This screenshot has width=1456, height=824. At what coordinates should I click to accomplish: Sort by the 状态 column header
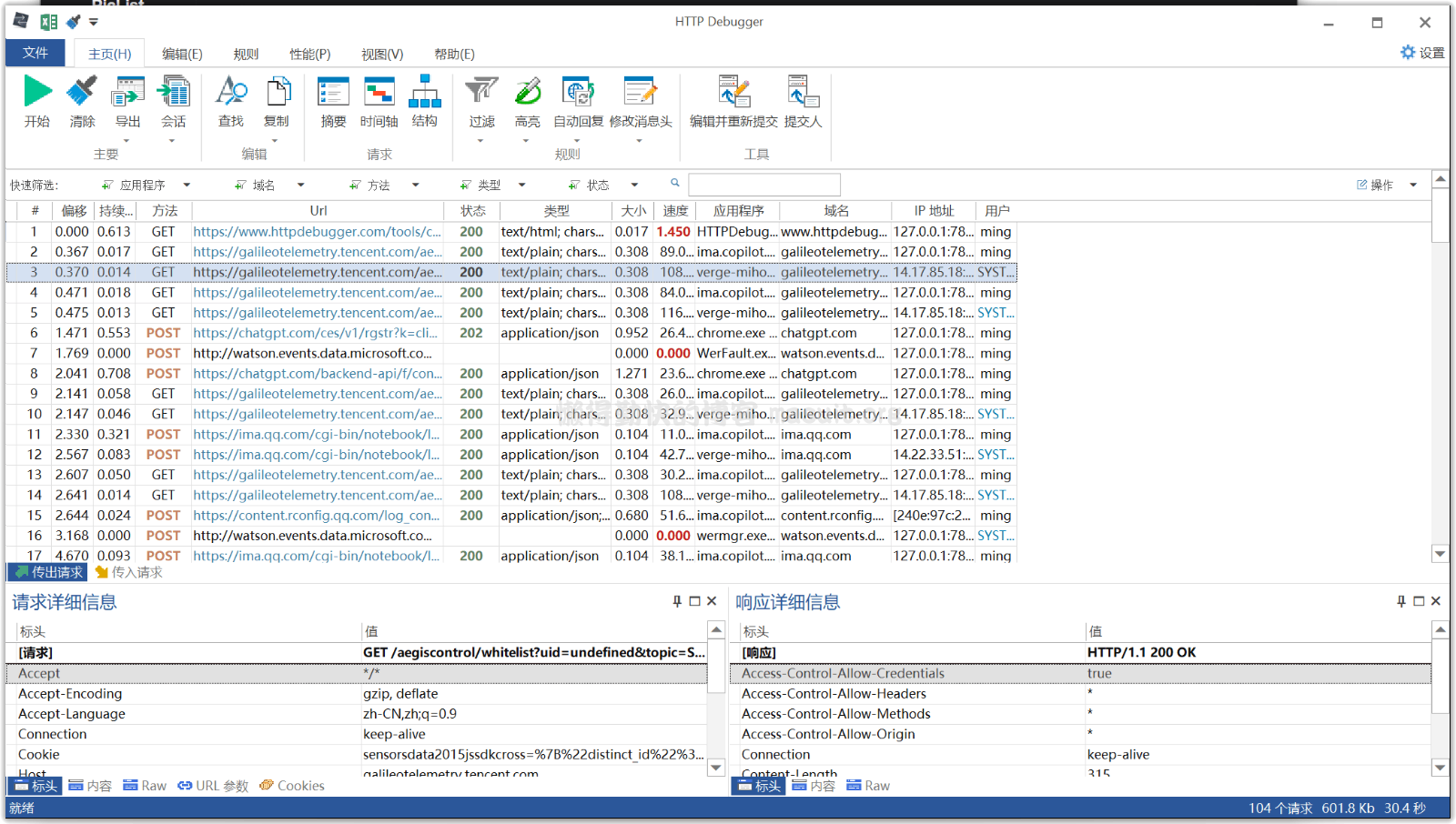(472, 211)
